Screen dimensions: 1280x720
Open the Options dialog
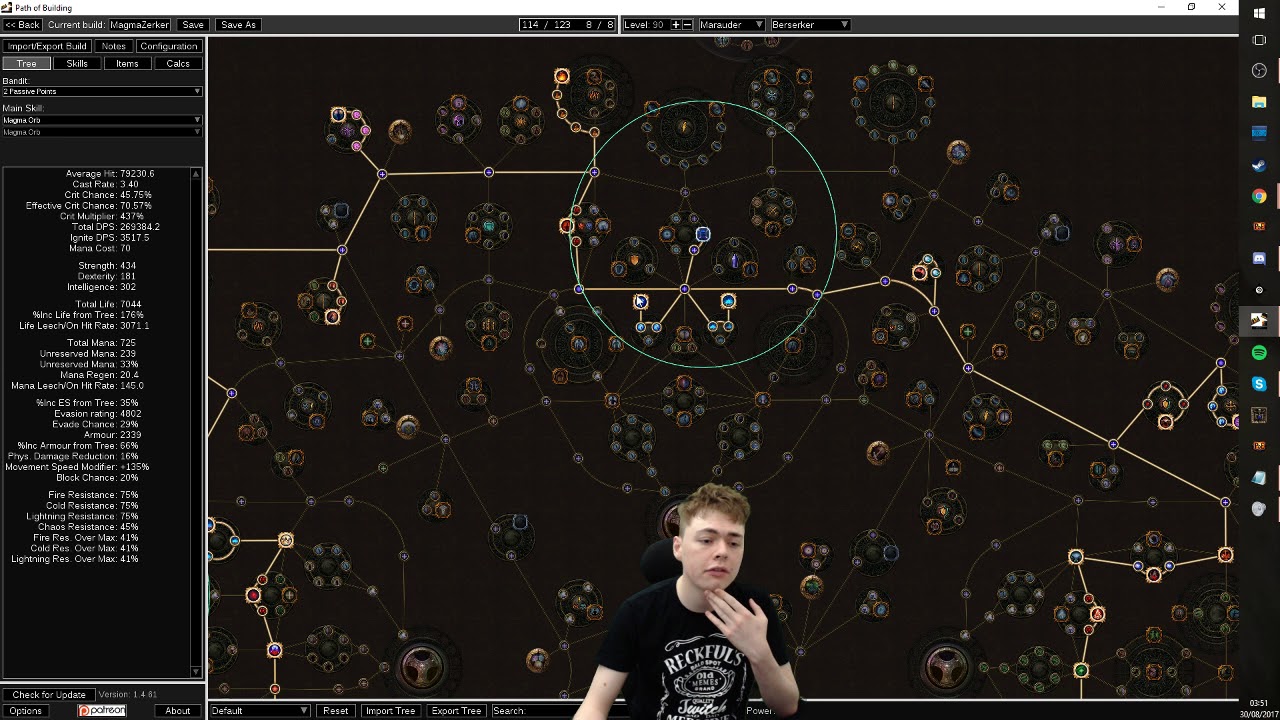[x=25, y=711]
